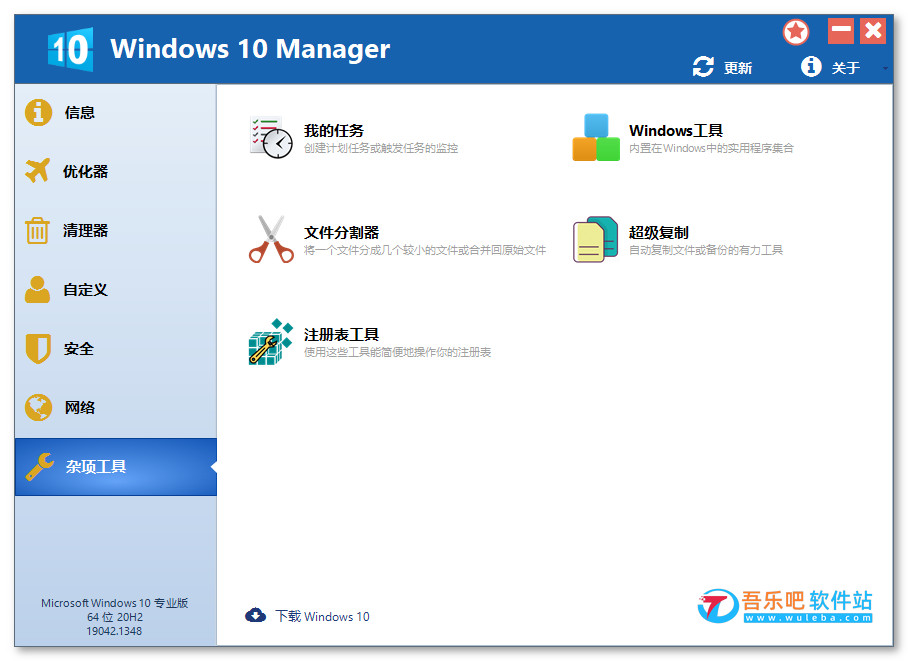
Task: Click the 更新 refresh arrows icon
Action: click(704, 67)
